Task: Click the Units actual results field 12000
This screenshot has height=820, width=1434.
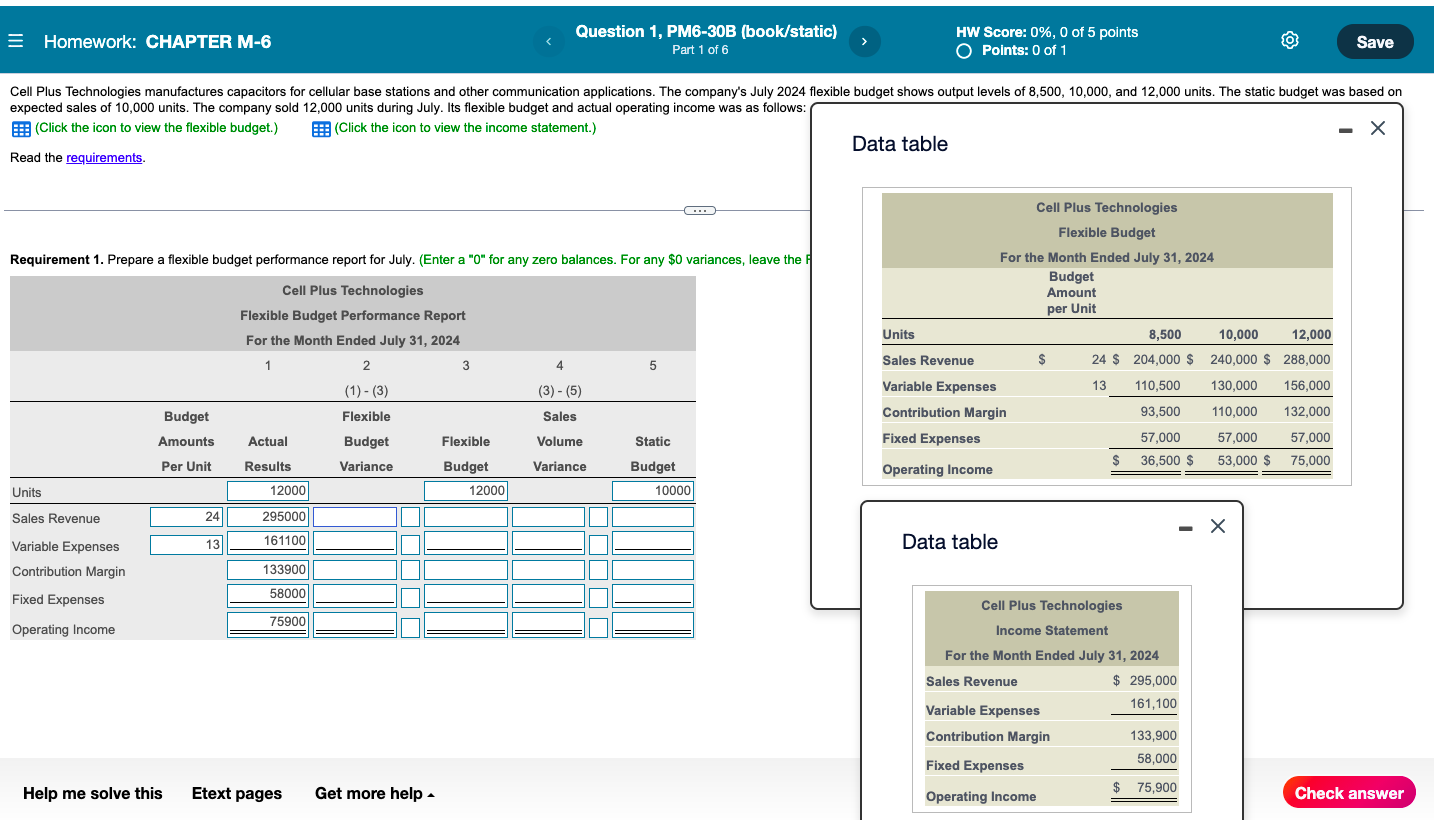Action: pyautogui.click(x=268, y=491)
